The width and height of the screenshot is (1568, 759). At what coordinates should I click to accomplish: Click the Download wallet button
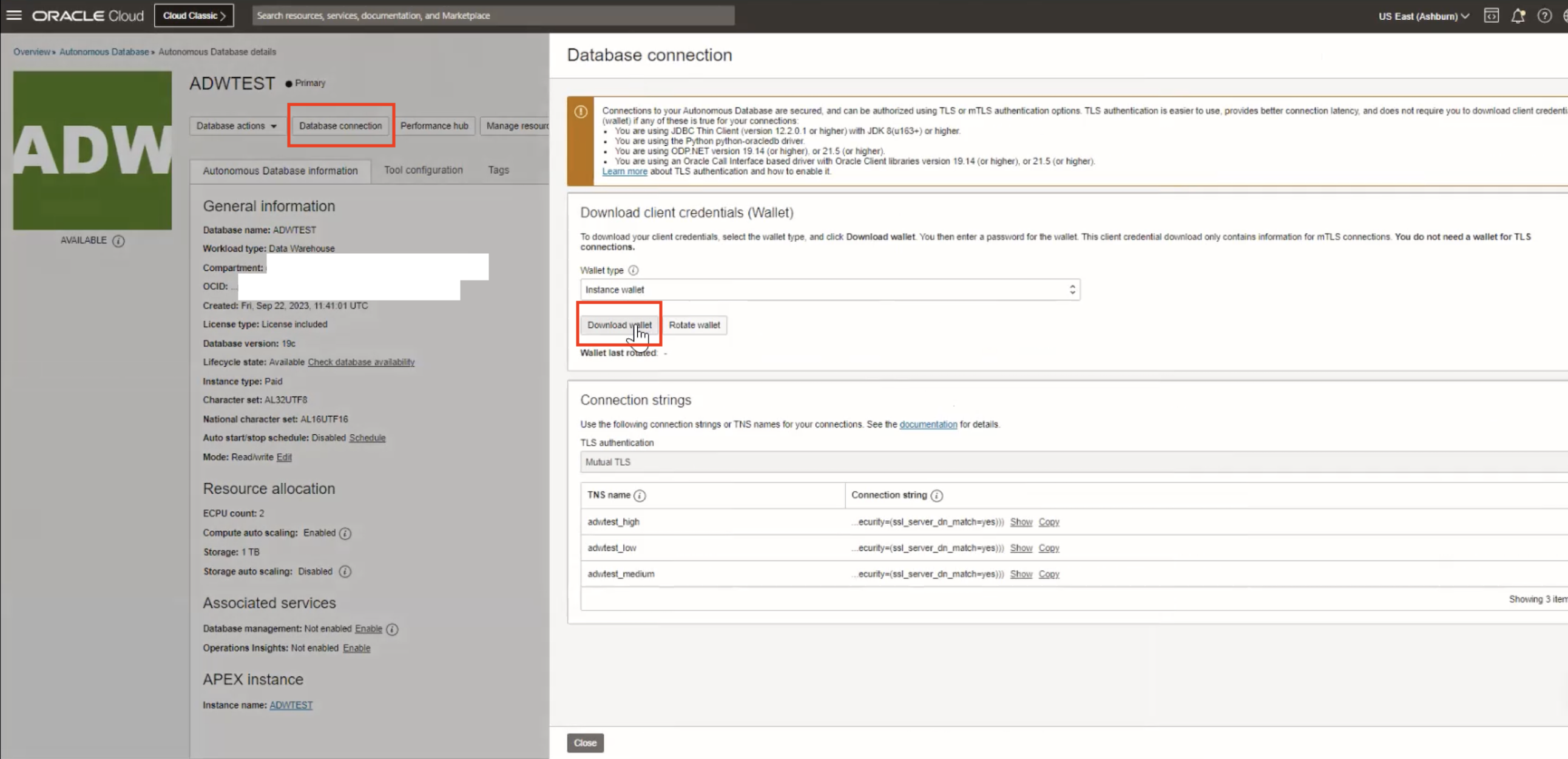tap(618, 325)
